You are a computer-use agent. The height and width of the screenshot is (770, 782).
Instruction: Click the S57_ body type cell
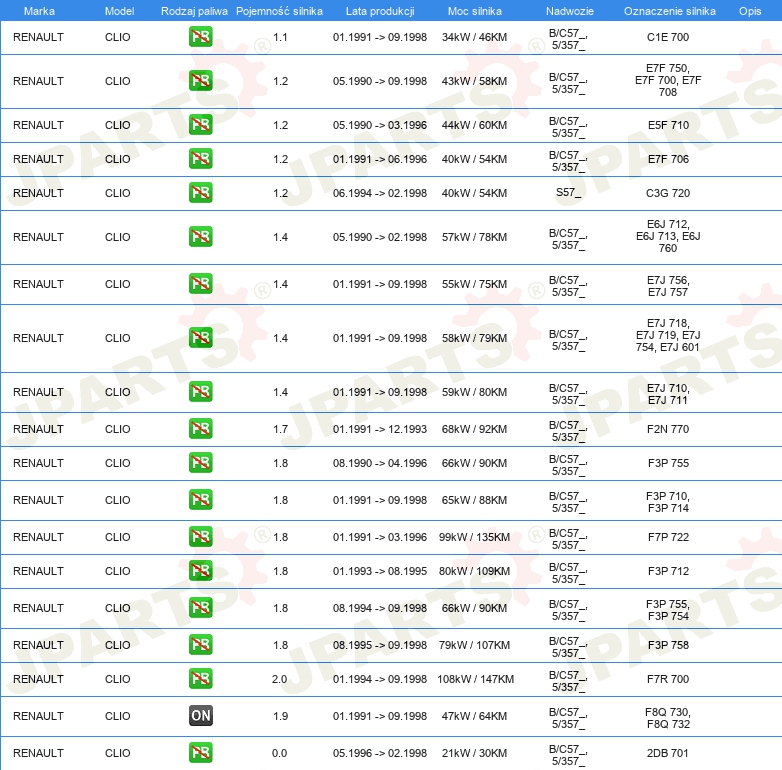tap(569, 192)
